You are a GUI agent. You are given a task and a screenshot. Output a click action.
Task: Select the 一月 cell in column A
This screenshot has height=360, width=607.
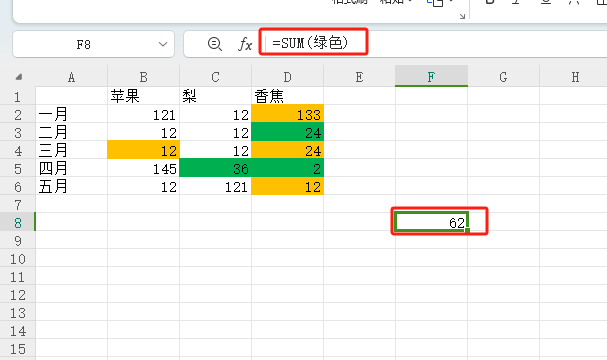pyautogui.click(x=71, y=114)
